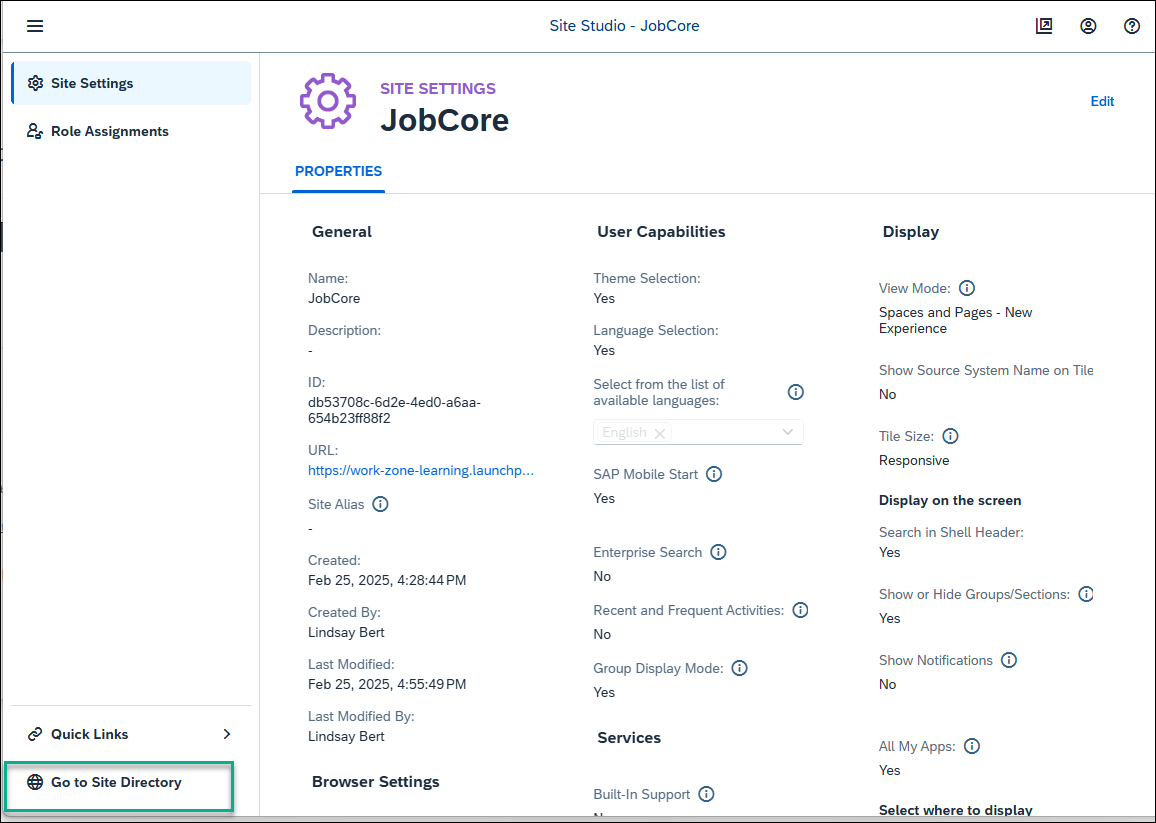1156x823 pixels.
Task: Show info for Tile Size
Action: tap(950, 437)
